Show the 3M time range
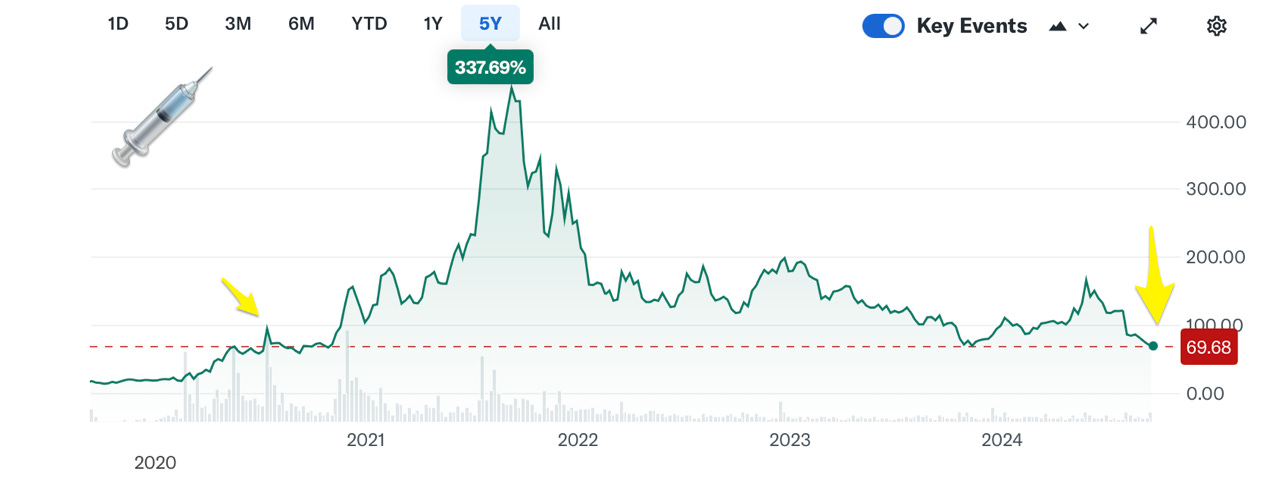The image size is (1270, 478). coord(238,24)
